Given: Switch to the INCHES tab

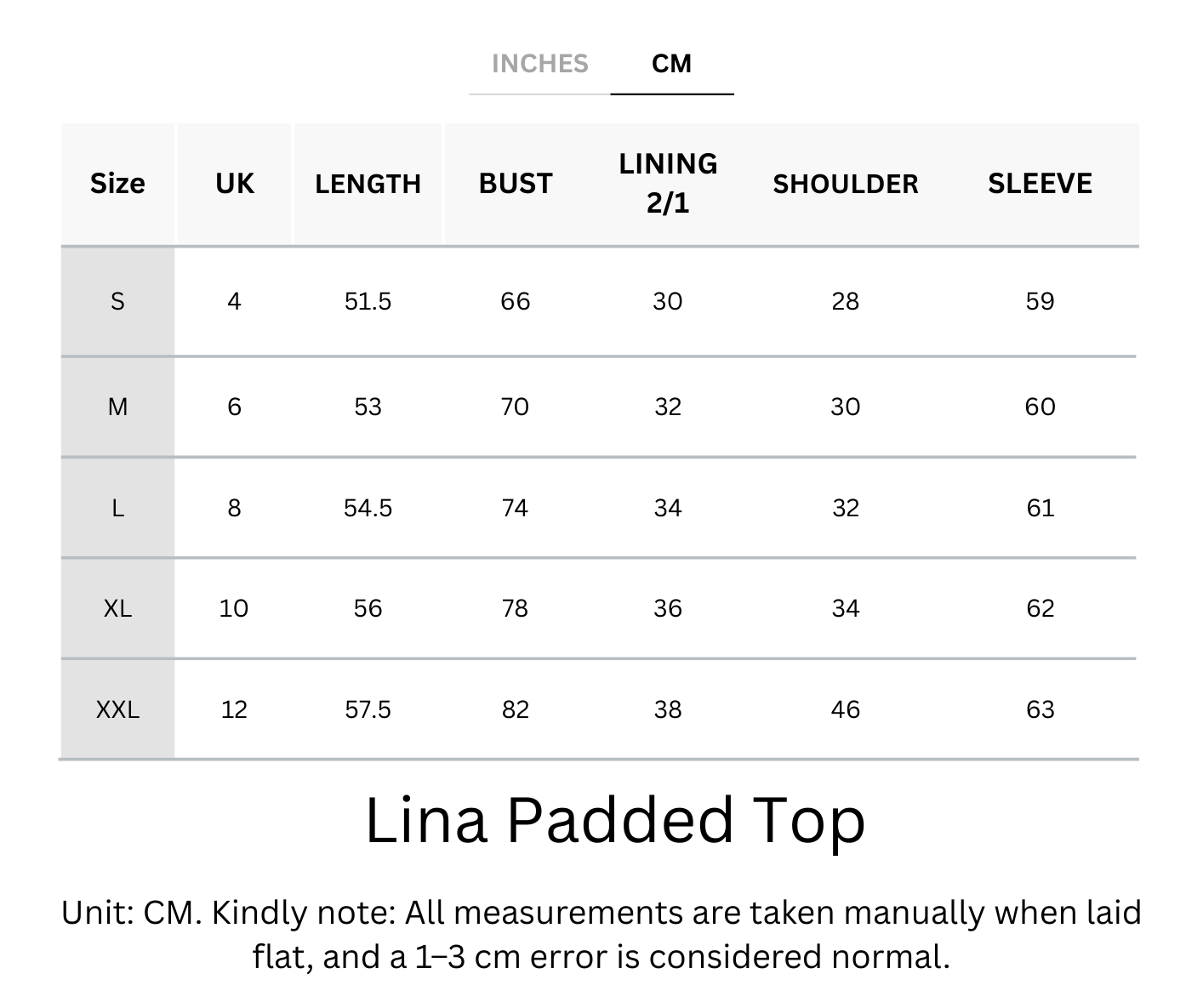Looking at the screenshot, I should pyautogui.click(x=539, y=64).
